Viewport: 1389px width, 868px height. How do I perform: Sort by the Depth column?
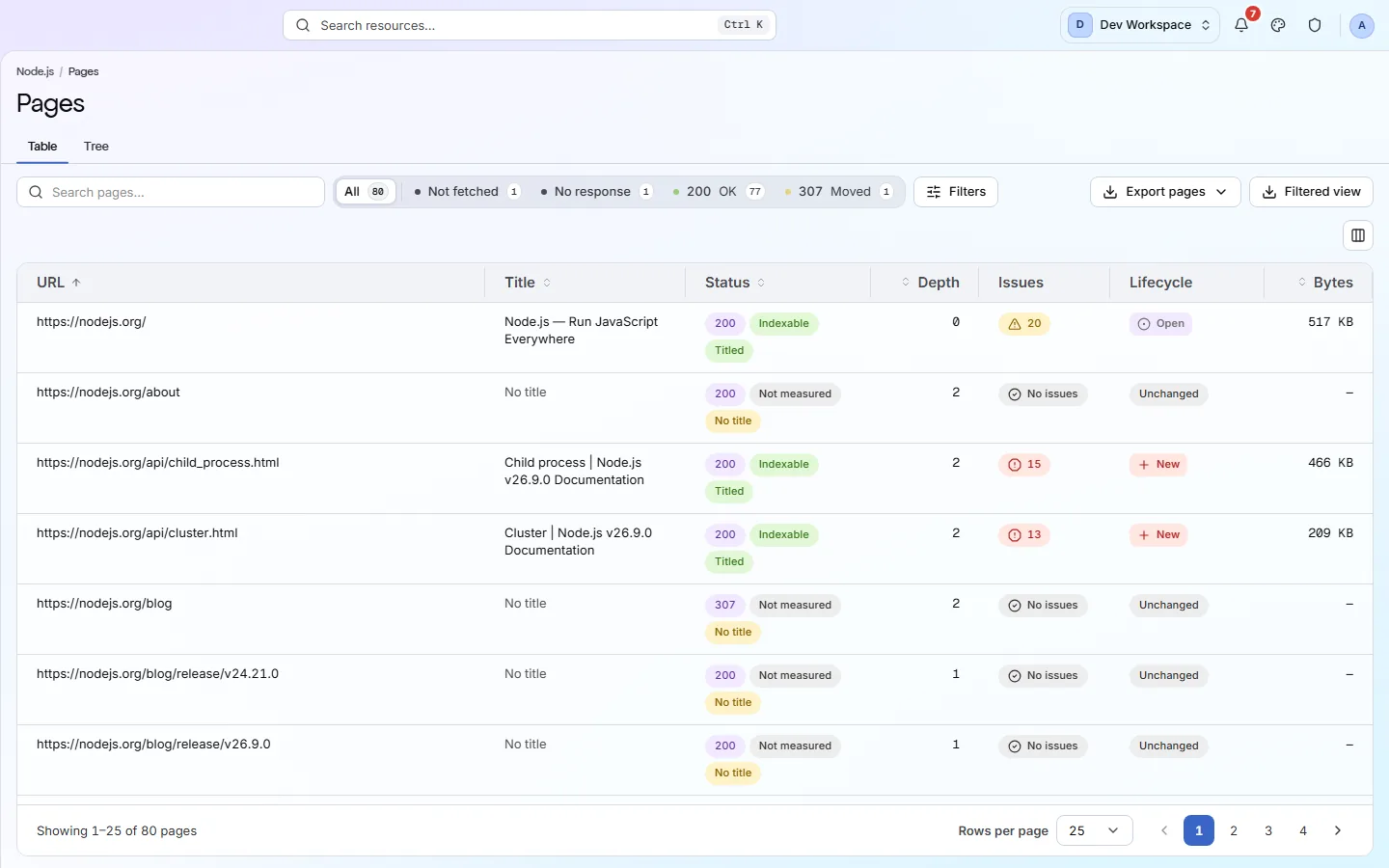pos(930,283)
